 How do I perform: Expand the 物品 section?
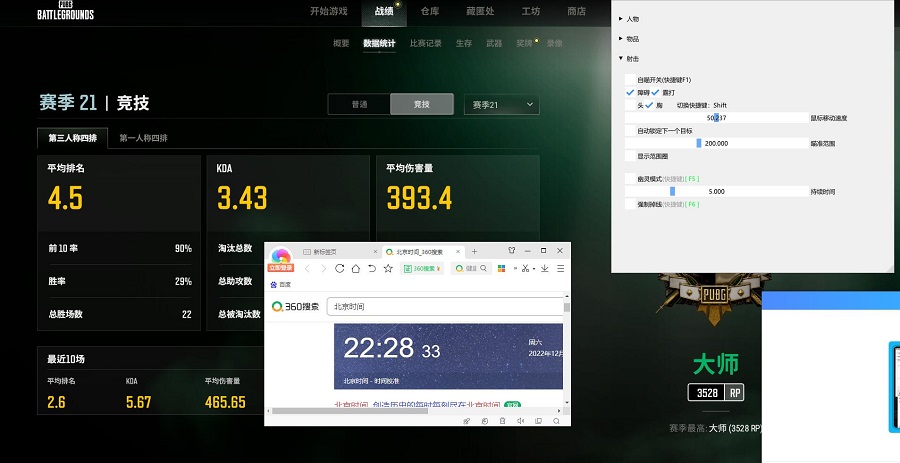click(629, 39)
